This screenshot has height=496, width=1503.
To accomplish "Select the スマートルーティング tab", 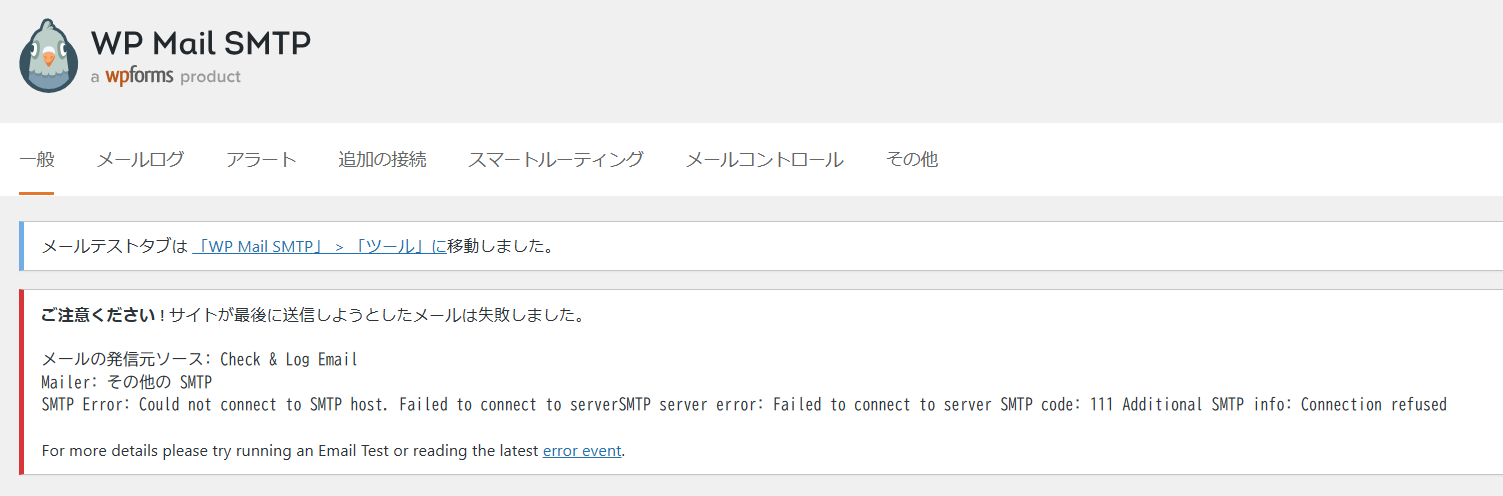I will [556, 160].
